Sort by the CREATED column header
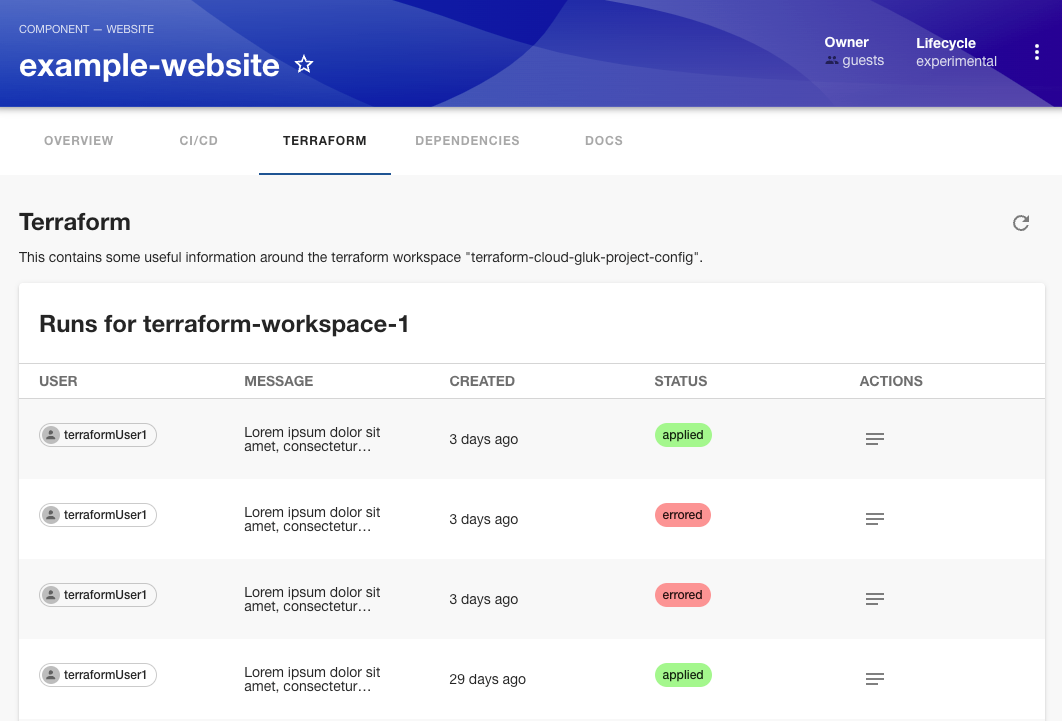Image resolution: width=1062 pixels, height=721 pixels. [x=482, y=381]
